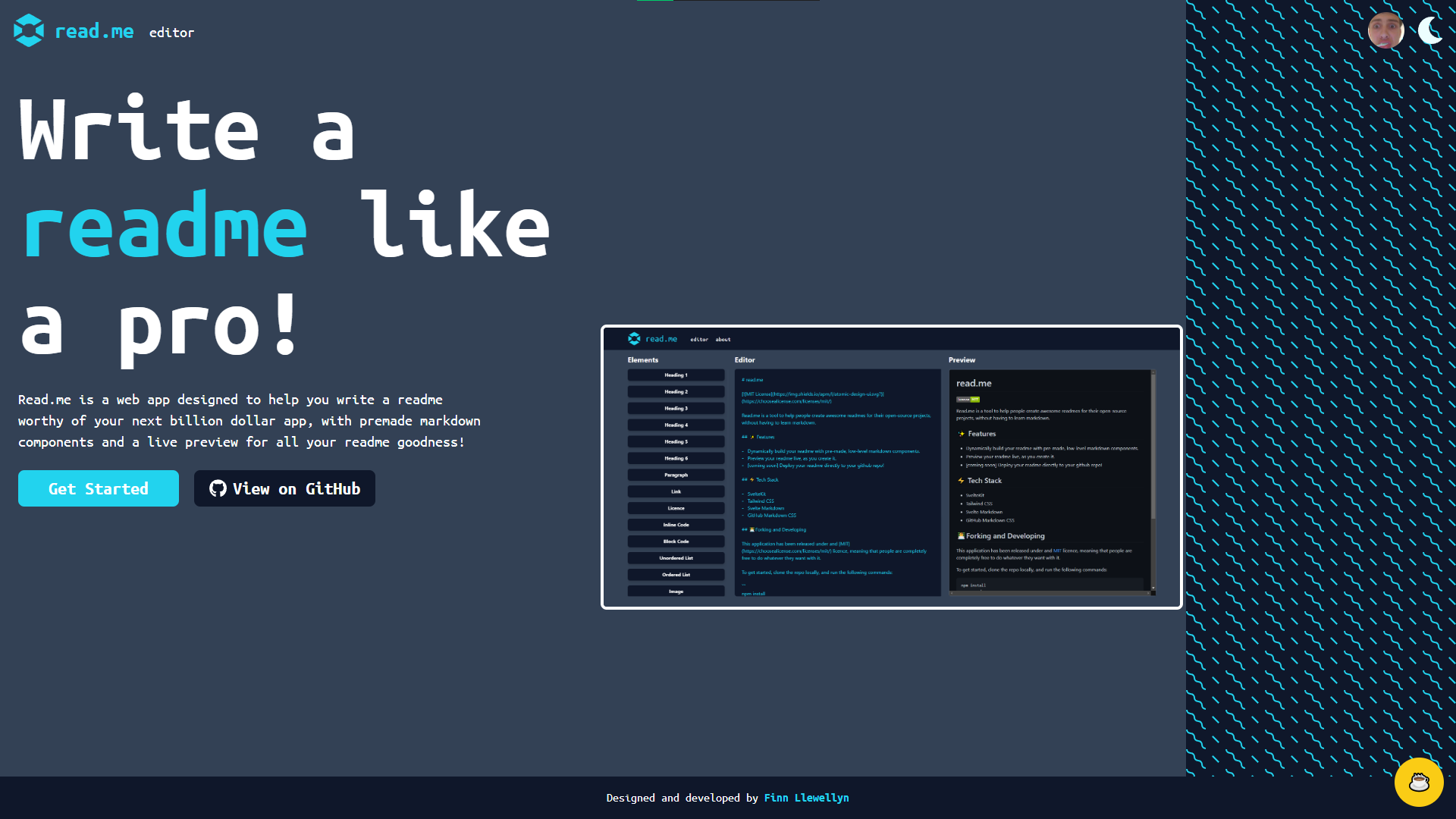Click Heading 1 element in screenshot
Image resolution: width=1456 pixels, height=819 pixels.
click(676, 375)
